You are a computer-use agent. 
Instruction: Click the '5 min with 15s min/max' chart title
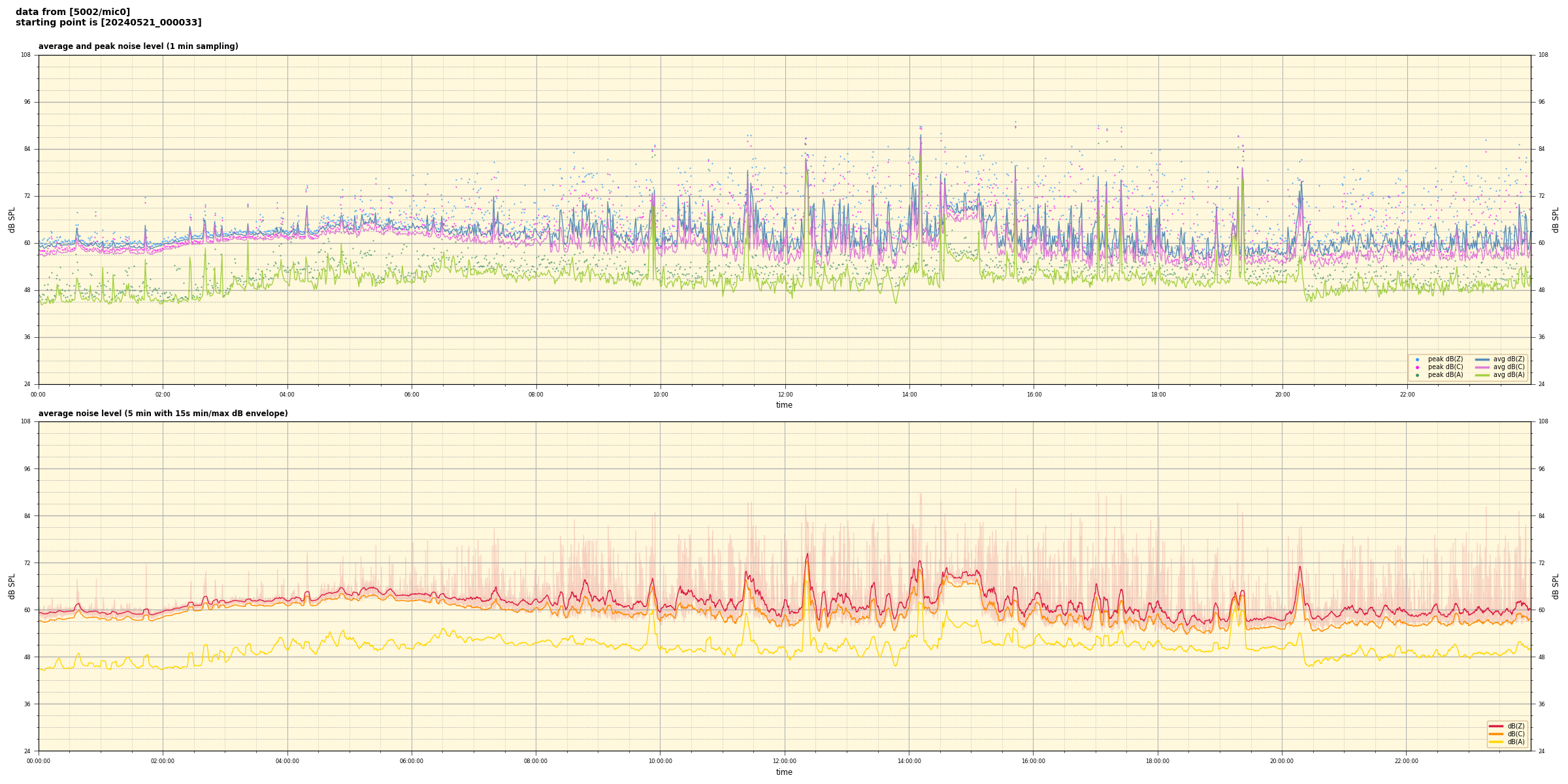(163, 414)
